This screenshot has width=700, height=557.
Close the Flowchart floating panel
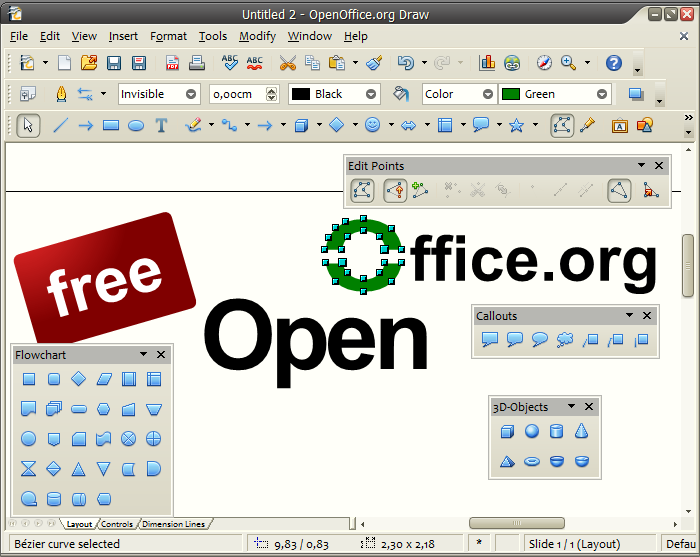[161, 354]
